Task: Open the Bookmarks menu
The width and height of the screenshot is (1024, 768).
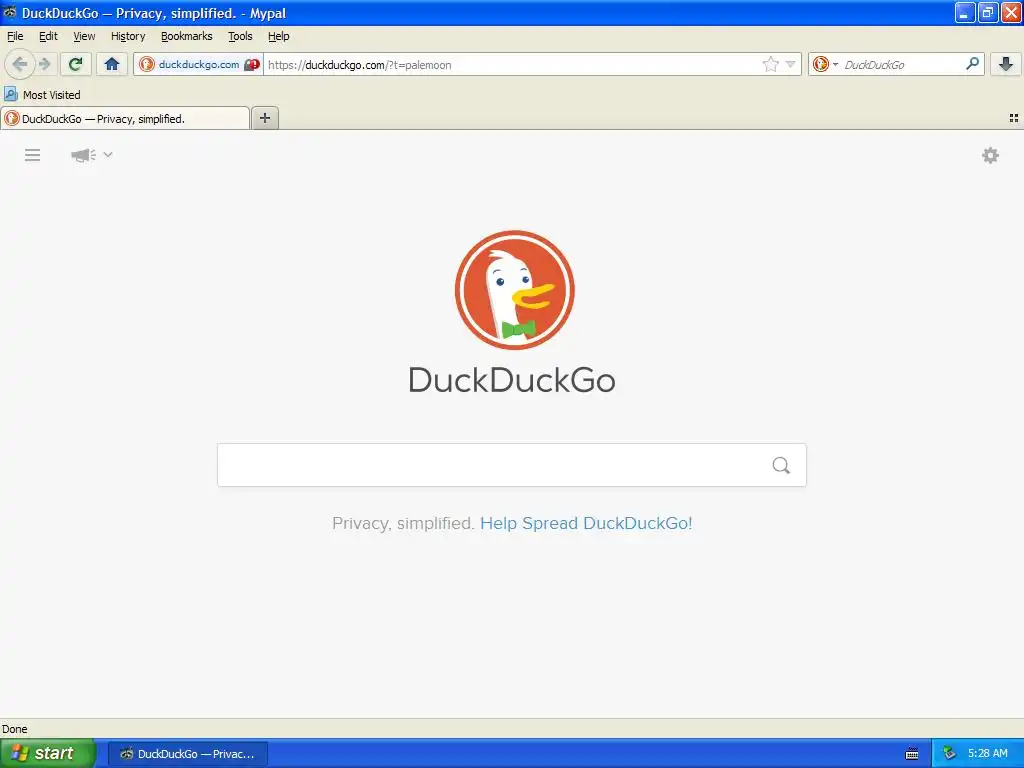Action: point(187,37)
